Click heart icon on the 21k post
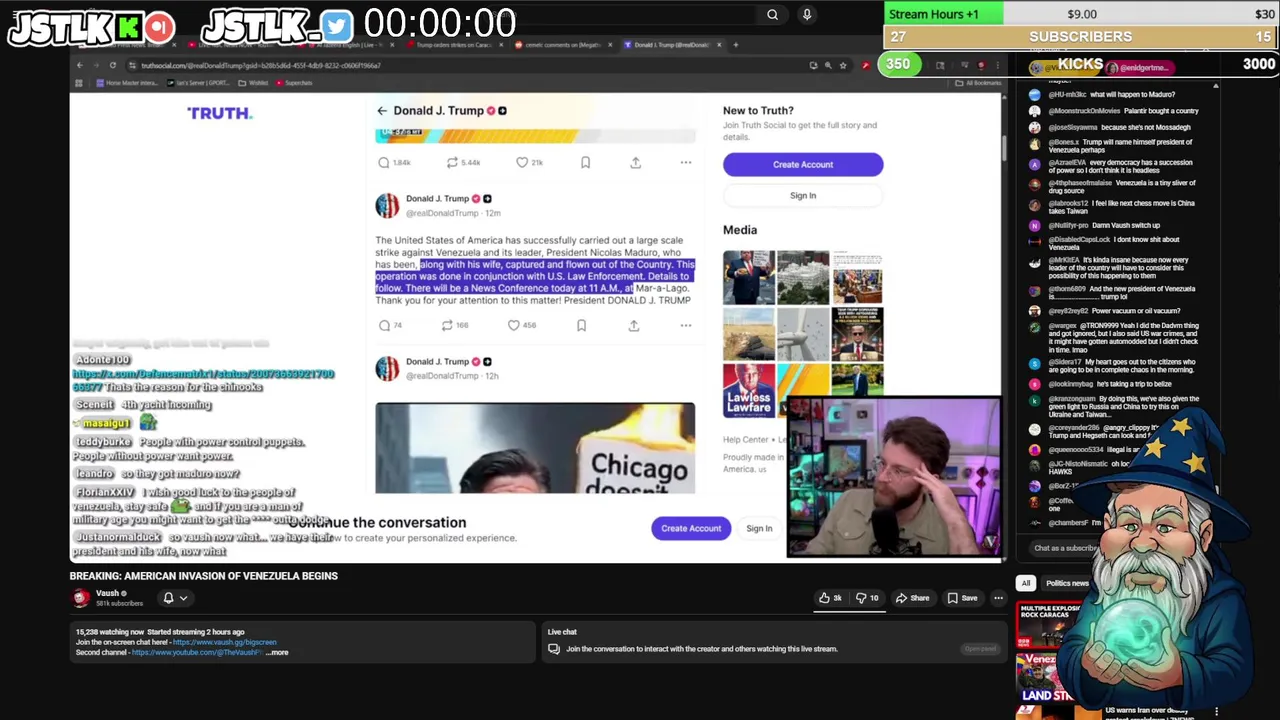Screen dimensions: 1280x720 click(x=522, y=162)
